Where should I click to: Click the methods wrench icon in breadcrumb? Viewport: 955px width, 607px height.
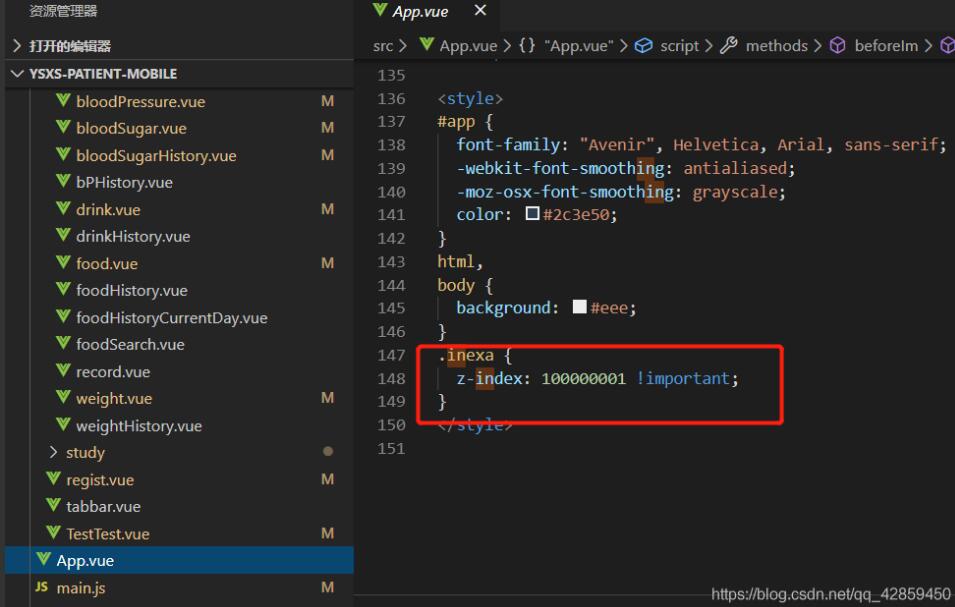pos(729,45)
